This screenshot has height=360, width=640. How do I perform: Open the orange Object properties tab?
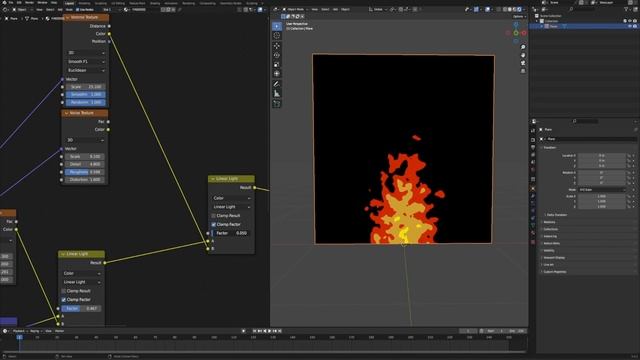coord(533,189)
